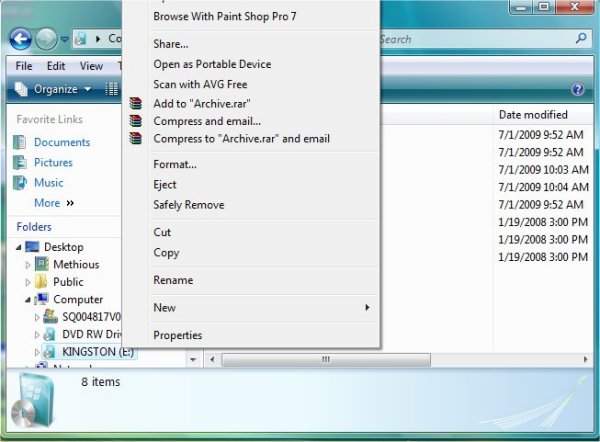Open the View menu
The height and width of the screenshot is (442, 600).
[91, 66]
